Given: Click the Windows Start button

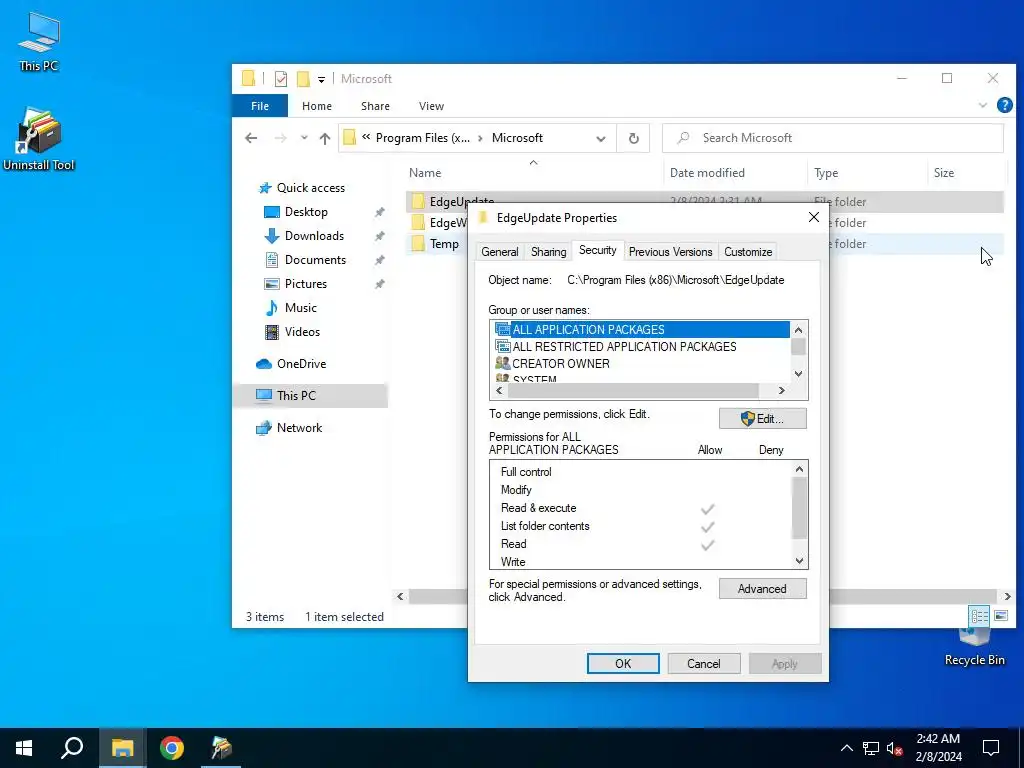Looking at the screenshot, I should [x=24, y=748].
